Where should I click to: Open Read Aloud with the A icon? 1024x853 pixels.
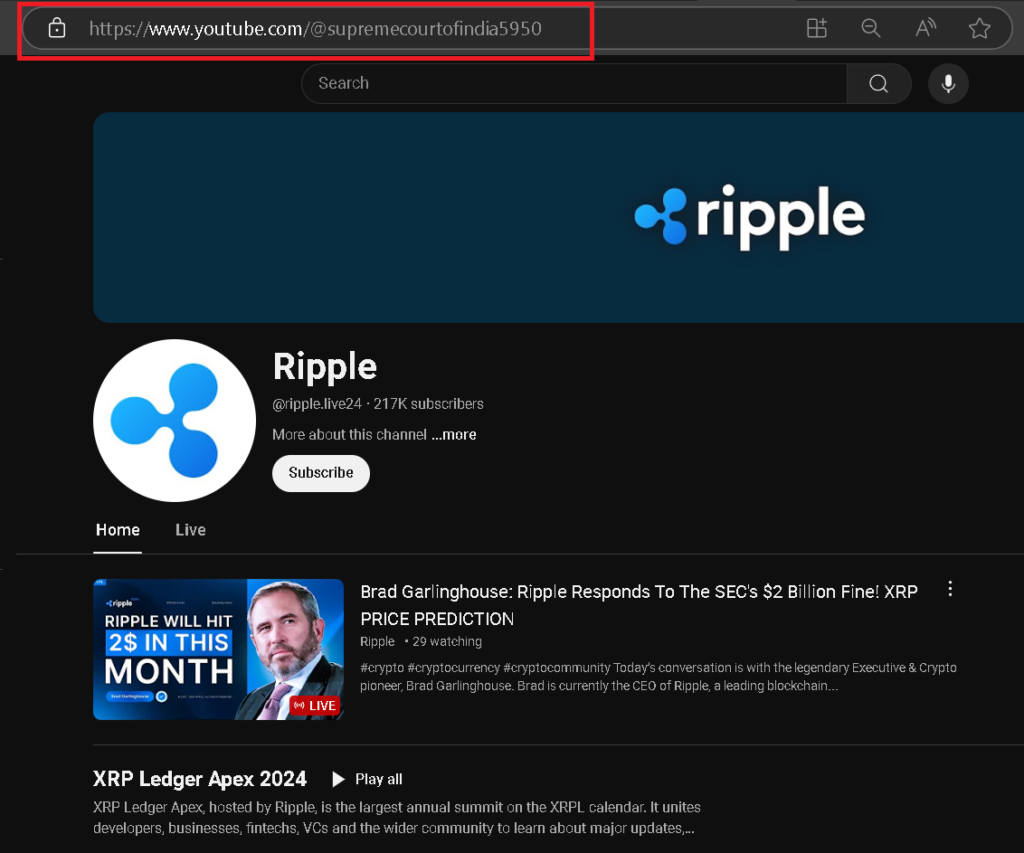(925, 28)
